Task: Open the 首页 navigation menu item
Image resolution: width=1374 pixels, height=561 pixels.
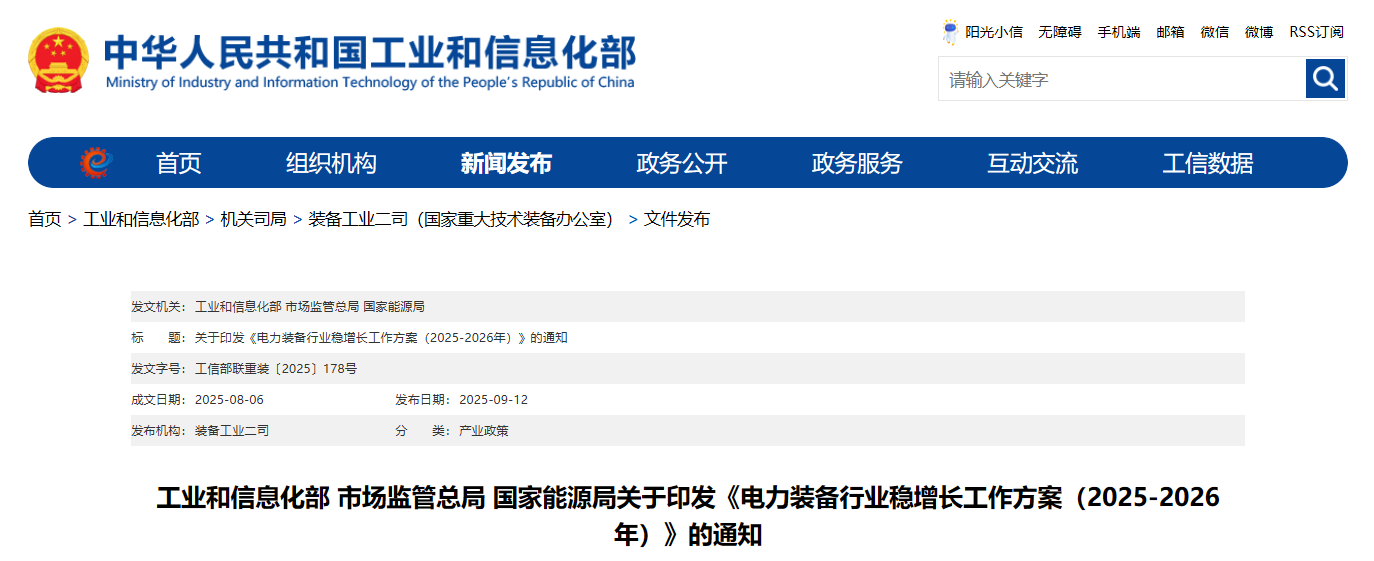Action: [x=179, y=163]
